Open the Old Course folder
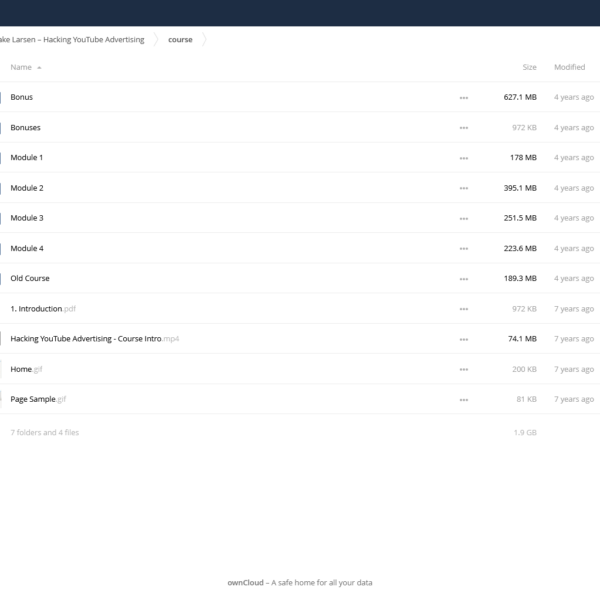 tap(30, 279)
